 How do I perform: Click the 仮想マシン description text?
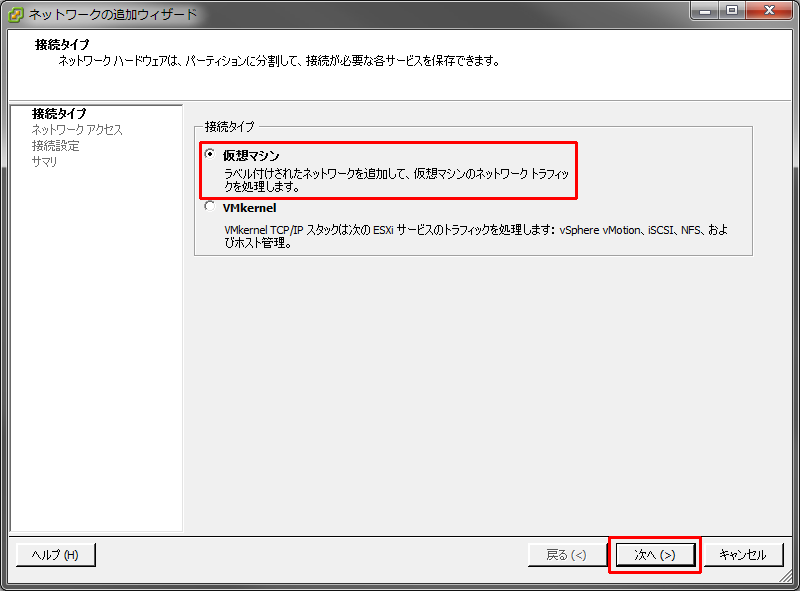click(396, 180)
